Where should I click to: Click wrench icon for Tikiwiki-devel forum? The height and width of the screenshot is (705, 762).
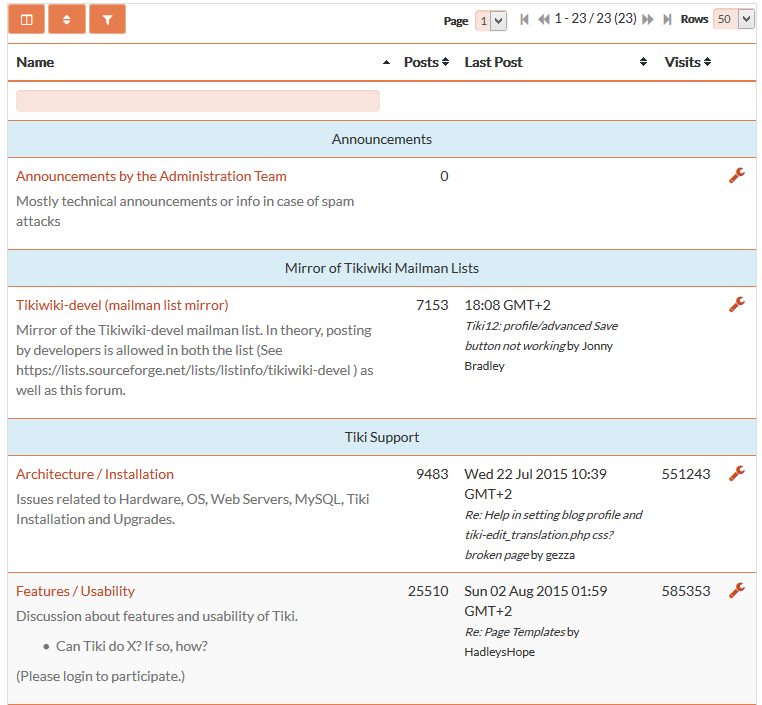tap(737, 304)
